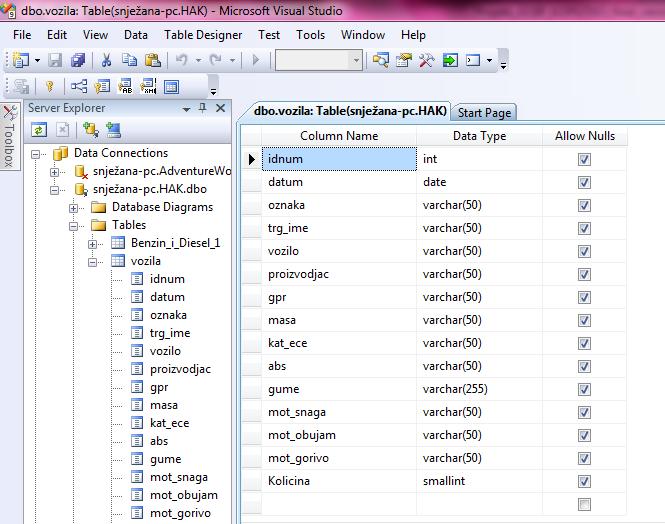Screen dimensions: 665x524
Task: Click the Undo arrow icon
Action: point(182,60)
